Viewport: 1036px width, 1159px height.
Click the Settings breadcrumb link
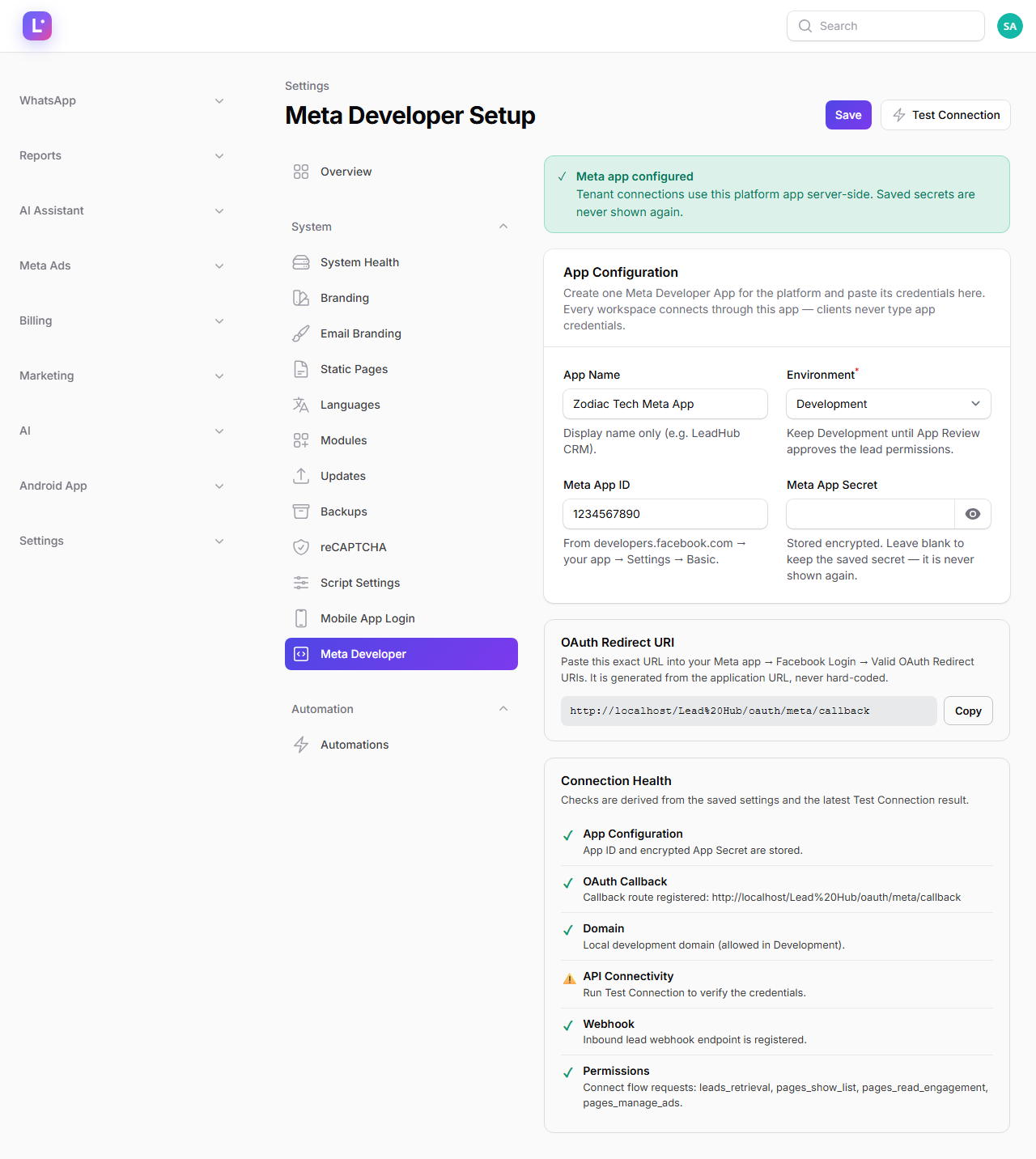pos(307,86)
